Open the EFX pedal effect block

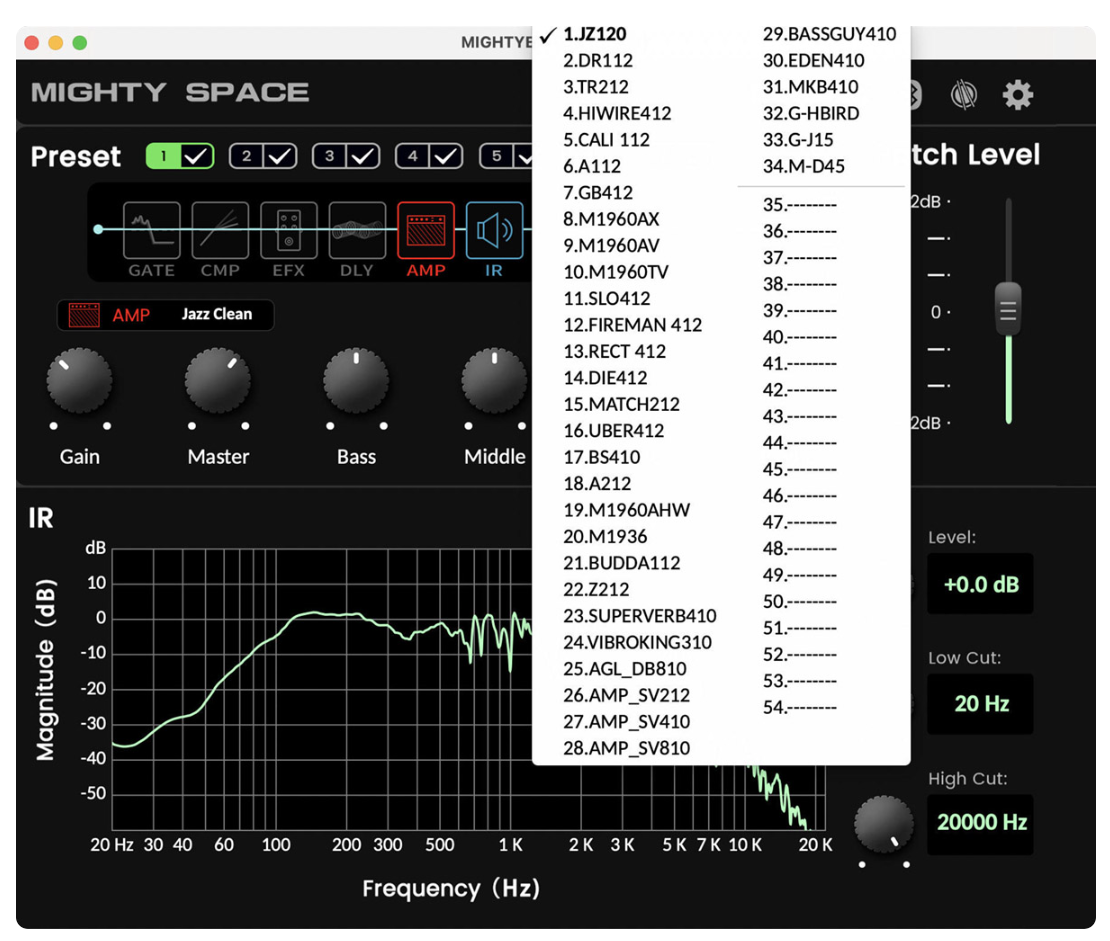tap(289, 231)
